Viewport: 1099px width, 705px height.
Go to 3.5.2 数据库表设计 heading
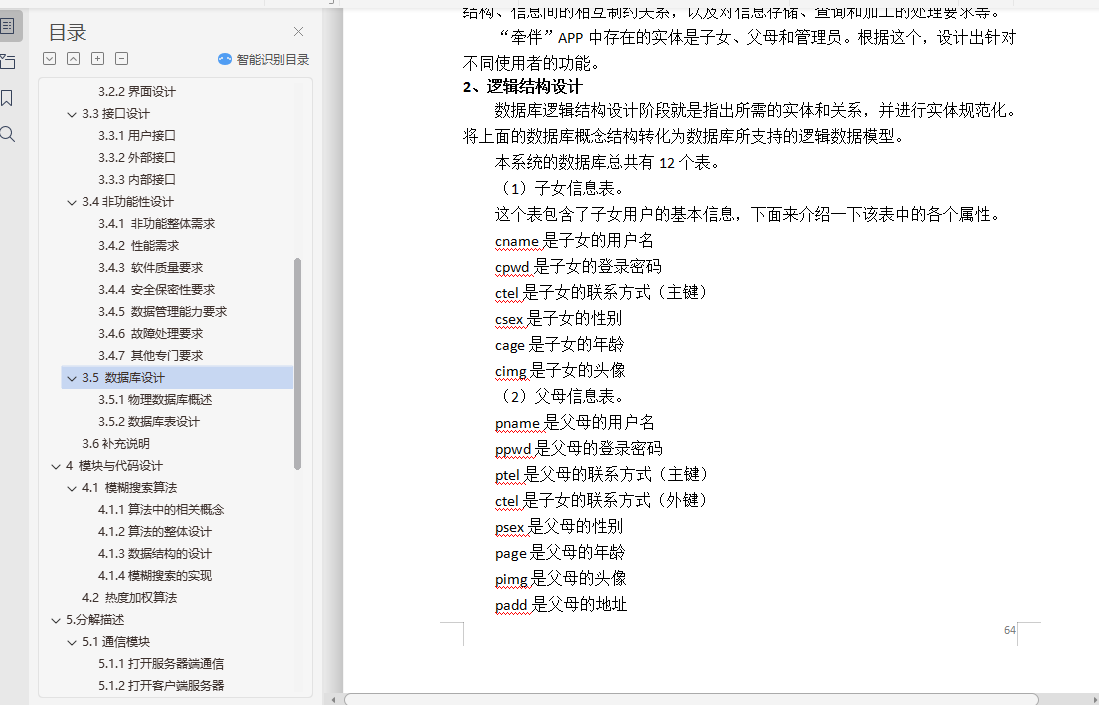point(149,422)
